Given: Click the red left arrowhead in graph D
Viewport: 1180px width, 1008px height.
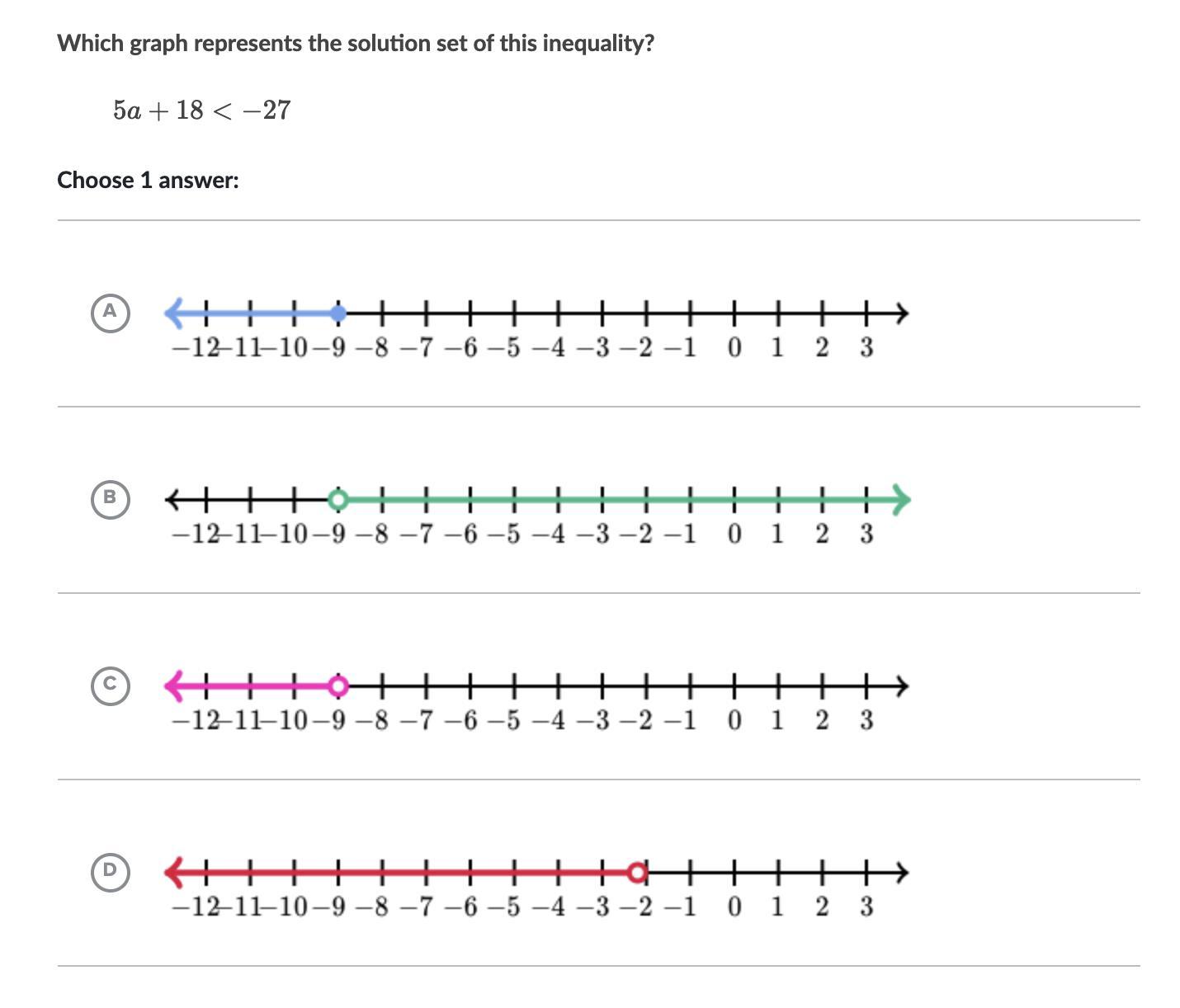Looking at the screenshot, I should tap(173, 872).
